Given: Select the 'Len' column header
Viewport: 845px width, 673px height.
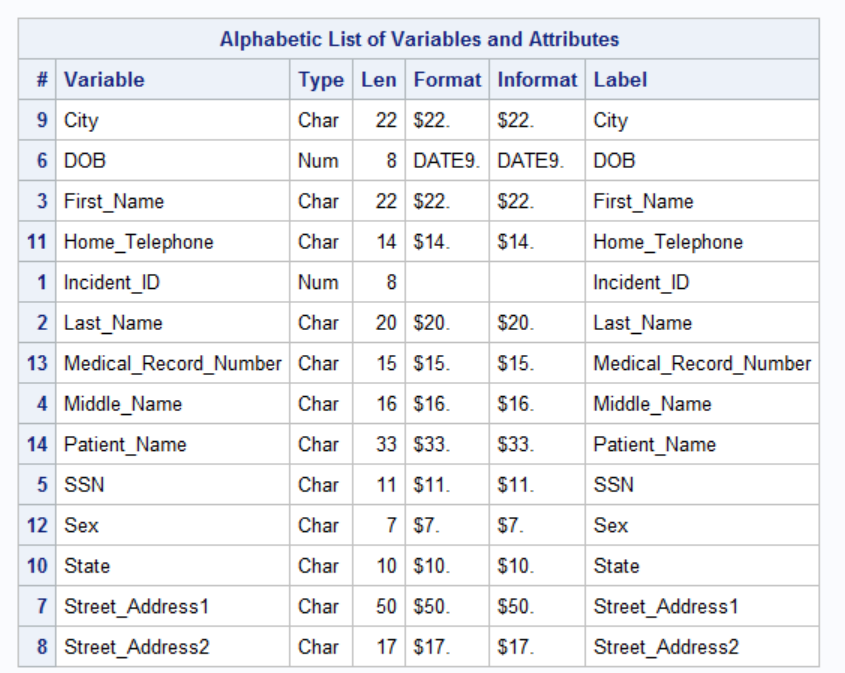Looking at the screenshot, I should point(379,80).
